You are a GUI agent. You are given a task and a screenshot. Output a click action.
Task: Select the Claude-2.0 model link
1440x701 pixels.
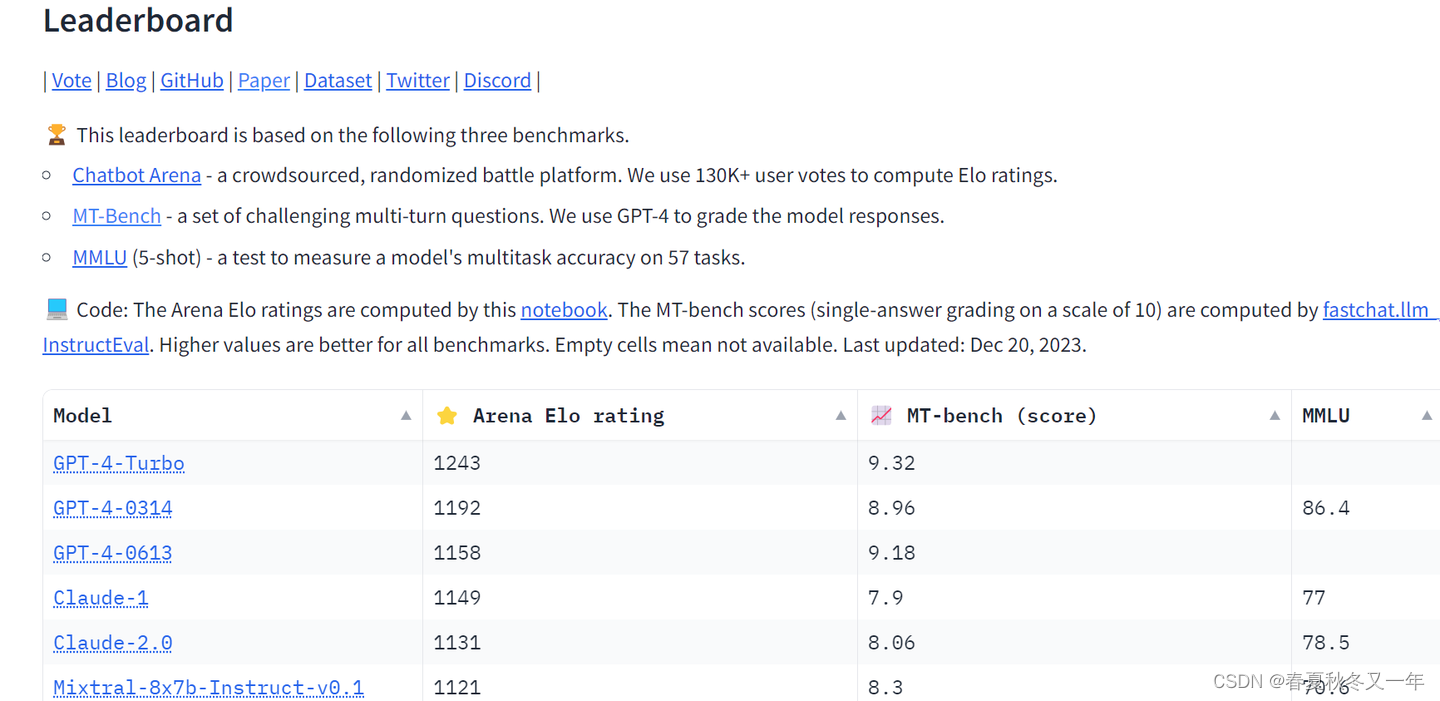[113, 643]
